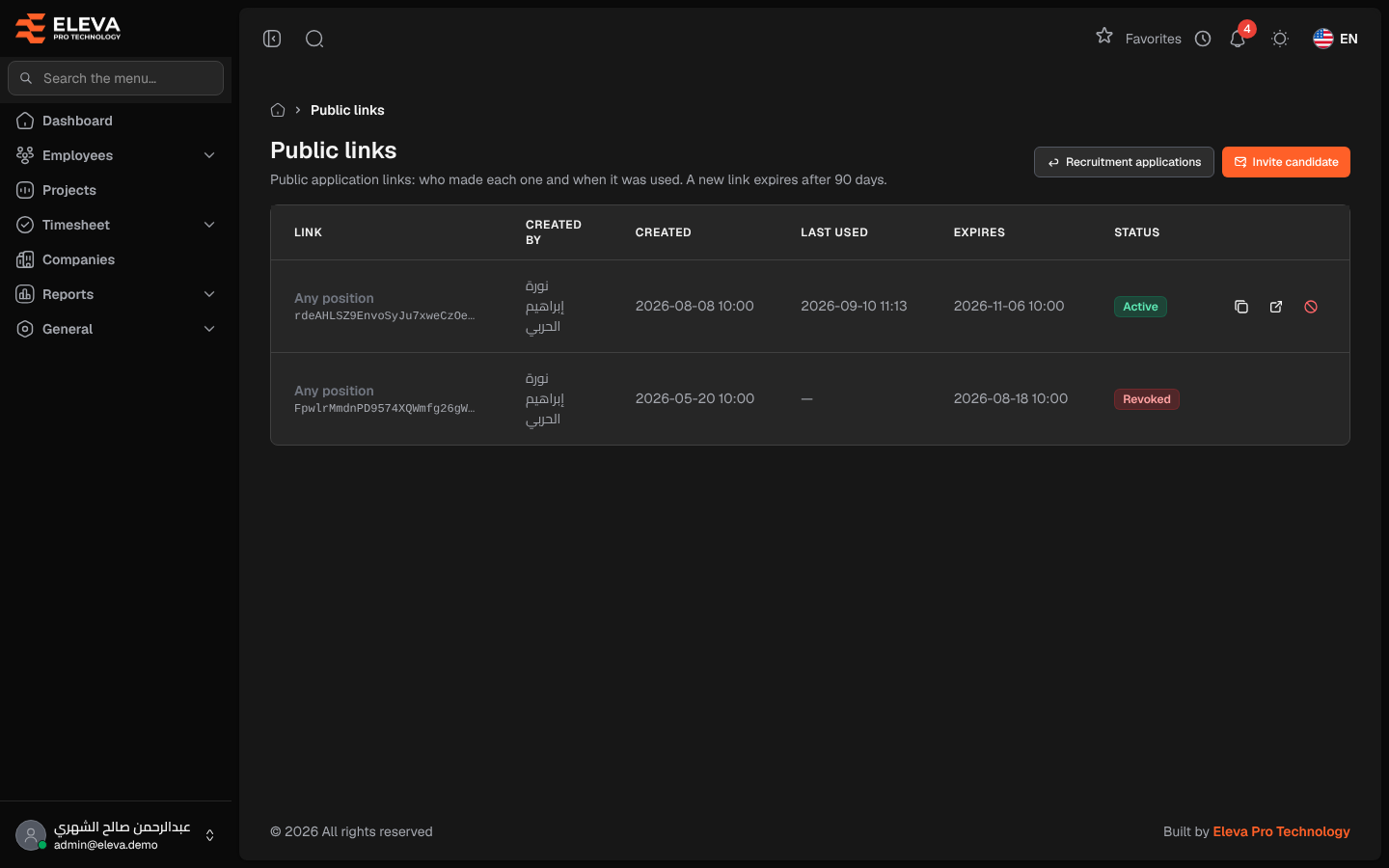Click the admin user avatar
Viewport: 1389px width, 868px height.
pyautogui.click(x=31, y=835)
